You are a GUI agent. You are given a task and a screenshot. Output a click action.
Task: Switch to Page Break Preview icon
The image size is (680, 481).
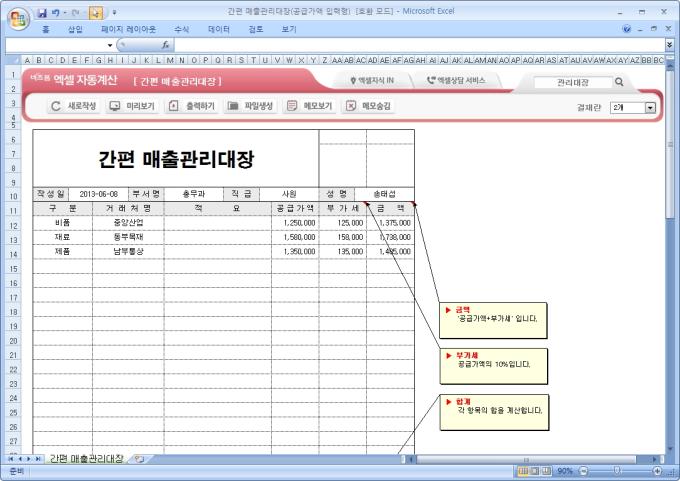546,471
